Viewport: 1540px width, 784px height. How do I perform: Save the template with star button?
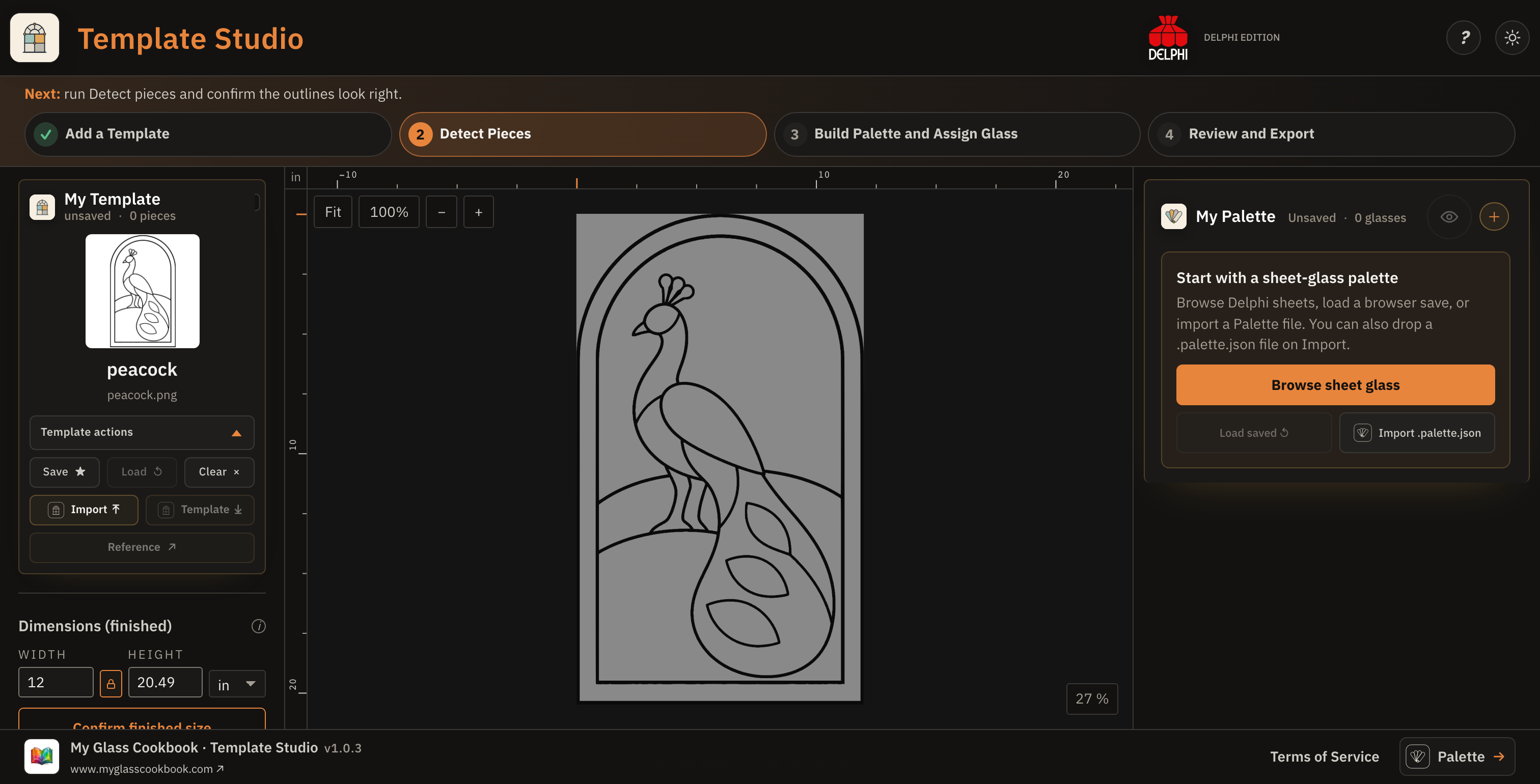[x=65, y=472]
